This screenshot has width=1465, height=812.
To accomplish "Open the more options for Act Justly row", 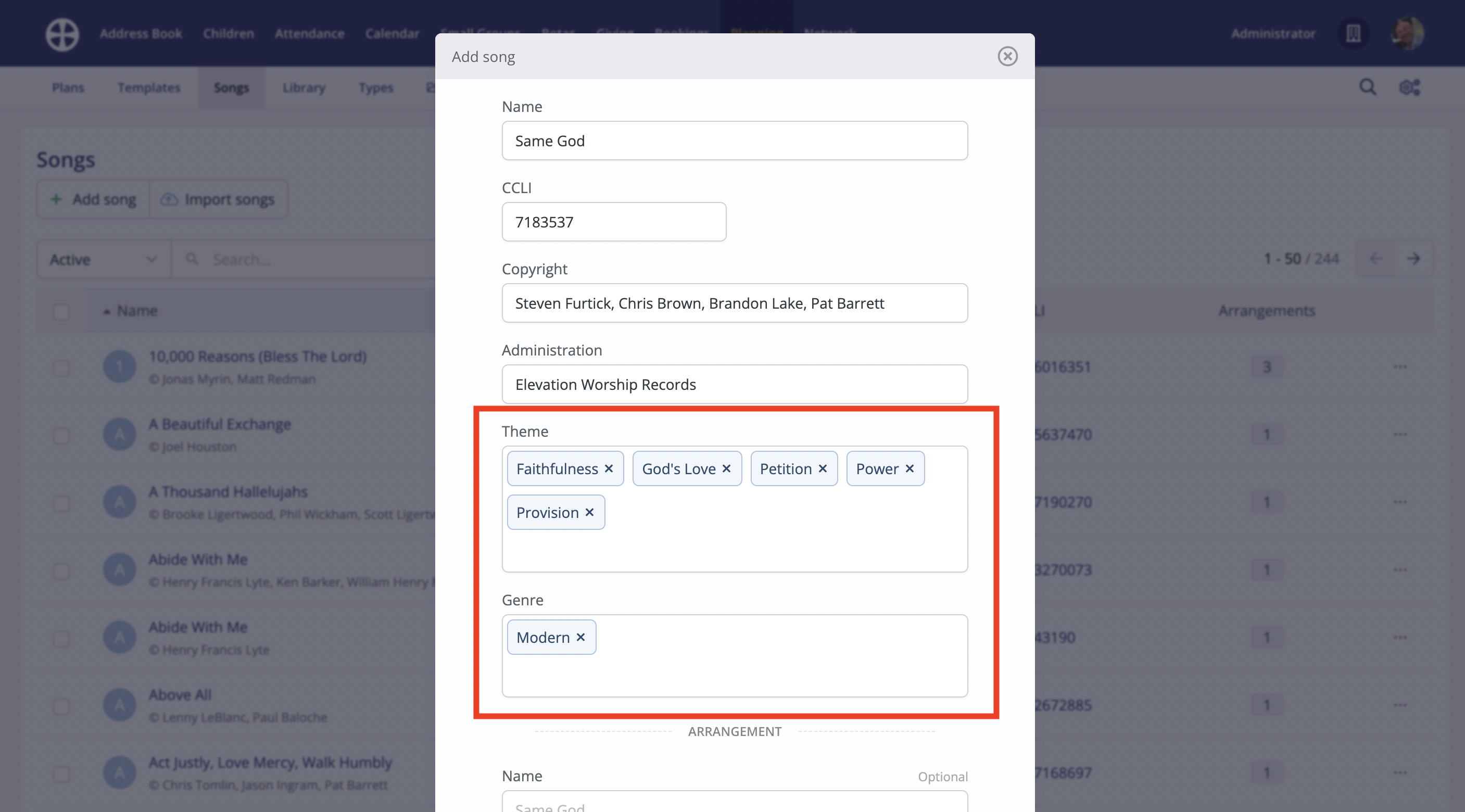I will 1399,773.
